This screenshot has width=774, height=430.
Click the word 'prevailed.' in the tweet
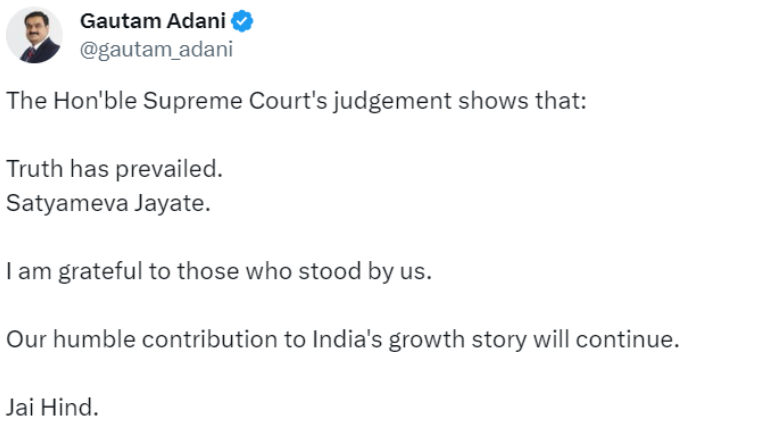tap(169, 169)
